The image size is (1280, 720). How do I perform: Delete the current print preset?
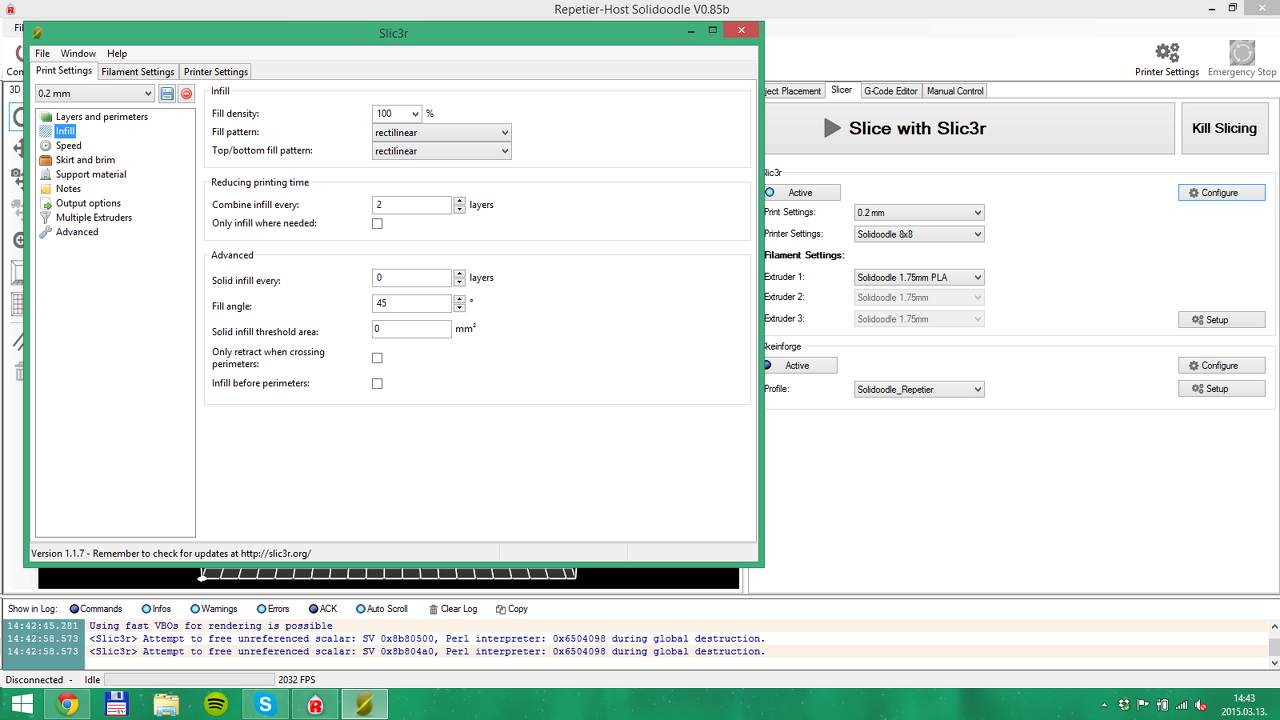click(x=186, y=94)
